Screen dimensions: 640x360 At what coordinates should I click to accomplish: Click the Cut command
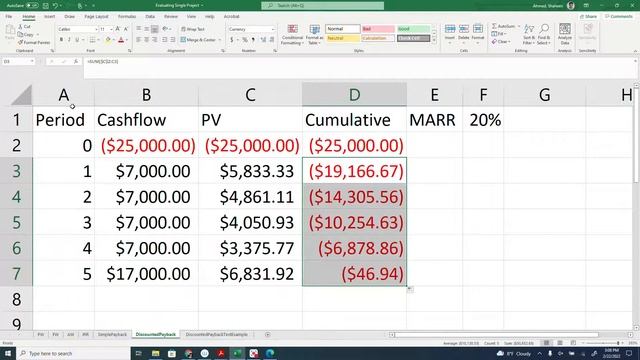(x=25, y=27)
